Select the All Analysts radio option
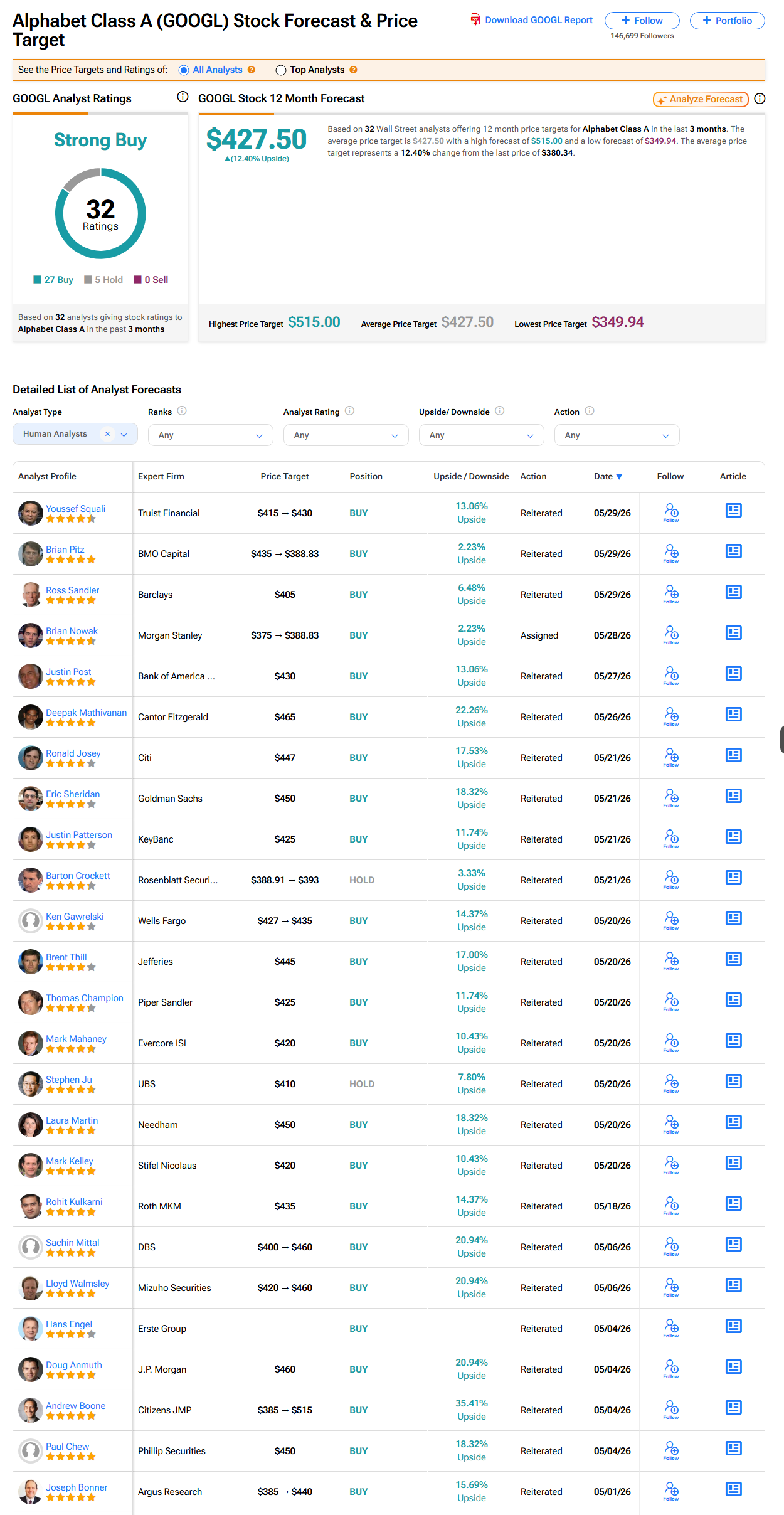784x1515 pixels. 184,70
